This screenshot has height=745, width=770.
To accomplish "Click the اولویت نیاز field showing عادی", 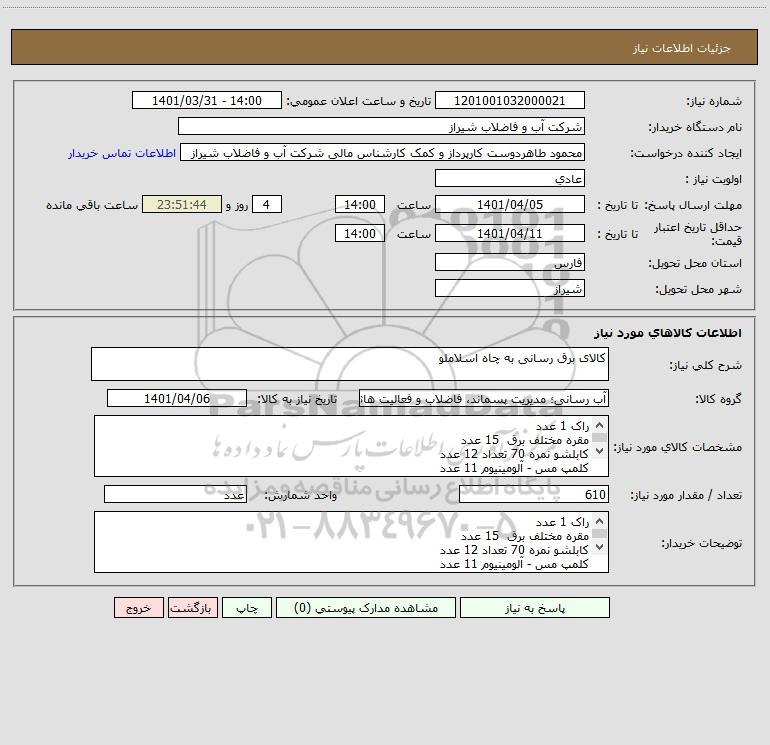I will [510, 178].
